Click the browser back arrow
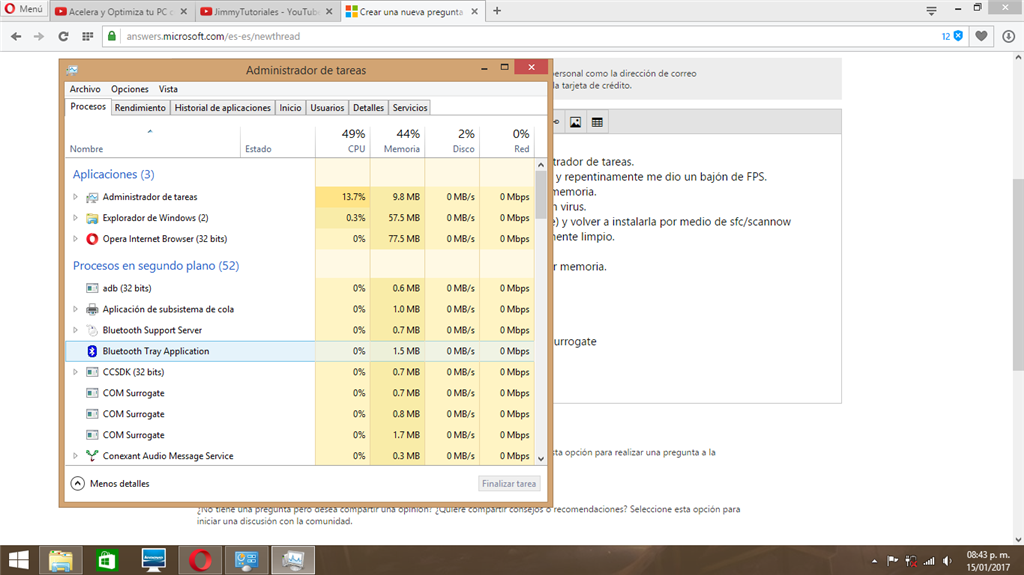The width and height of the screenshot is (1024, 575). [x=16, y=37]
